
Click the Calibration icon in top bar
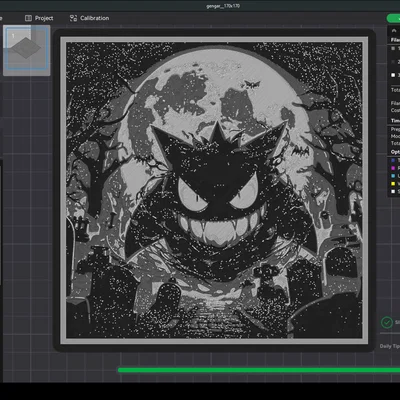coord(73,18)
